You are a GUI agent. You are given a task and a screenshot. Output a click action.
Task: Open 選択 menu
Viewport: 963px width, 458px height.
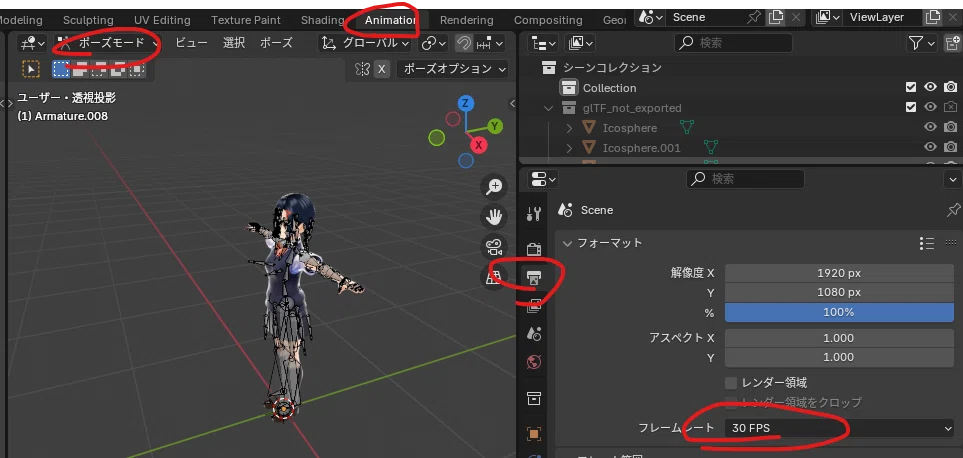coord(234,44)
